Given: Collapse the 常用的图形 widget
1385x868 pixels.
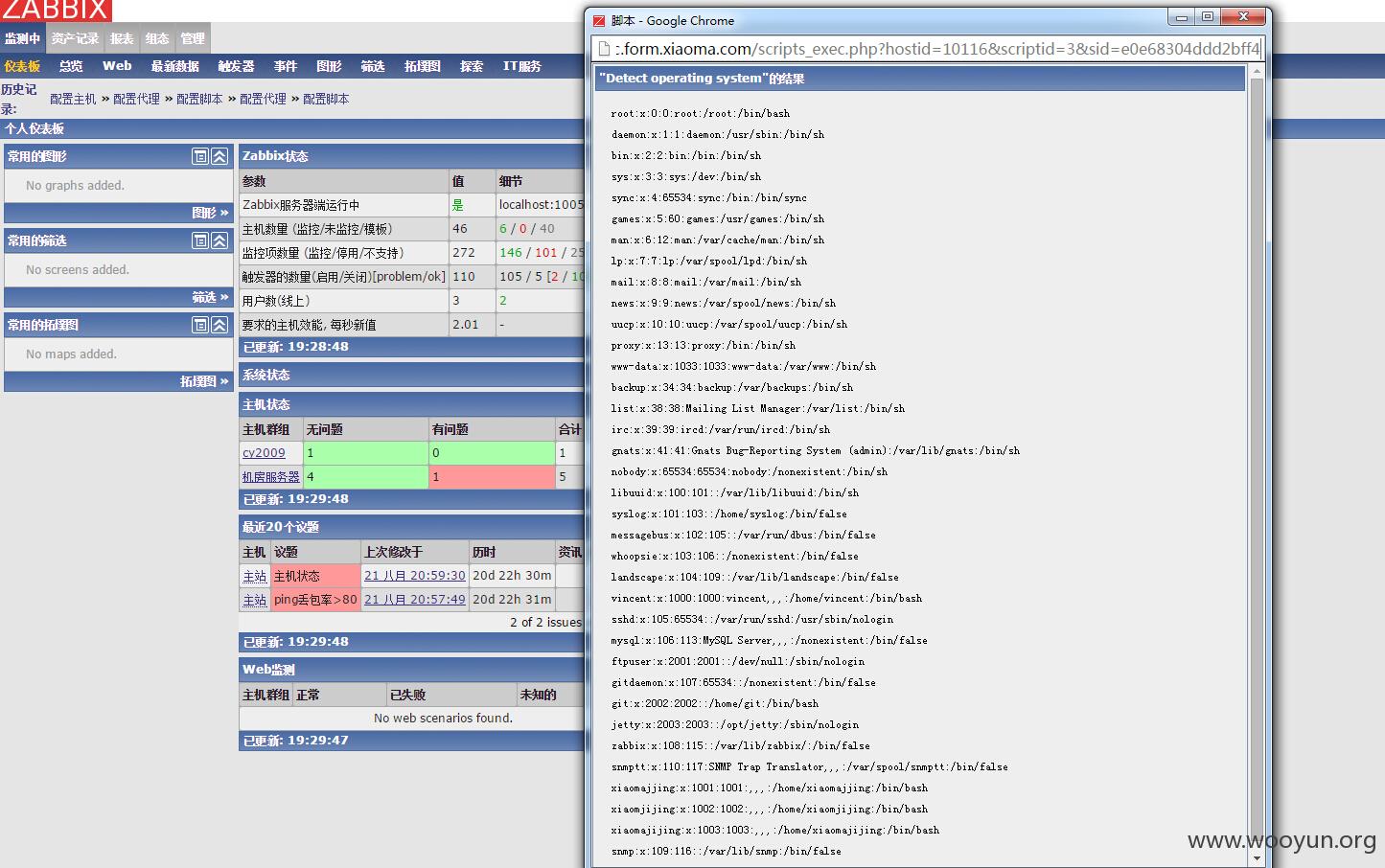Looking at the screenshot, I should click(219, 156).
